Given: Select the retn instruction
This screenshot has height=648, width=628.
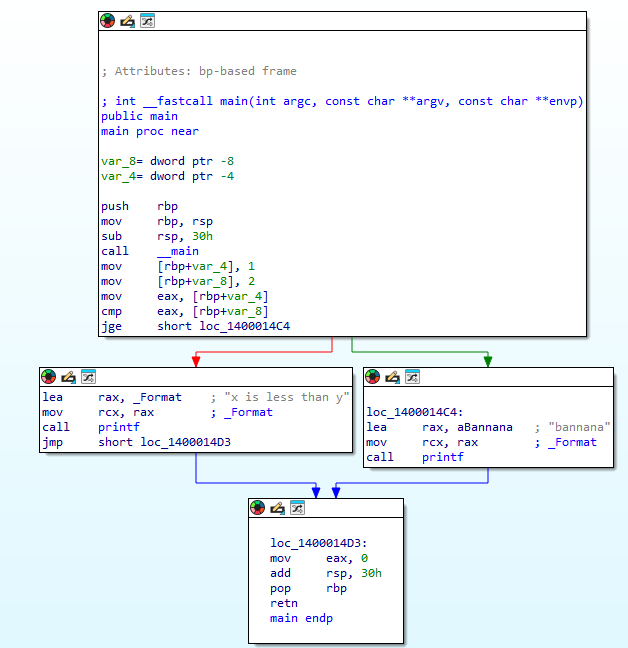Looking at the screenshot, I should click(x=284, y=603).
